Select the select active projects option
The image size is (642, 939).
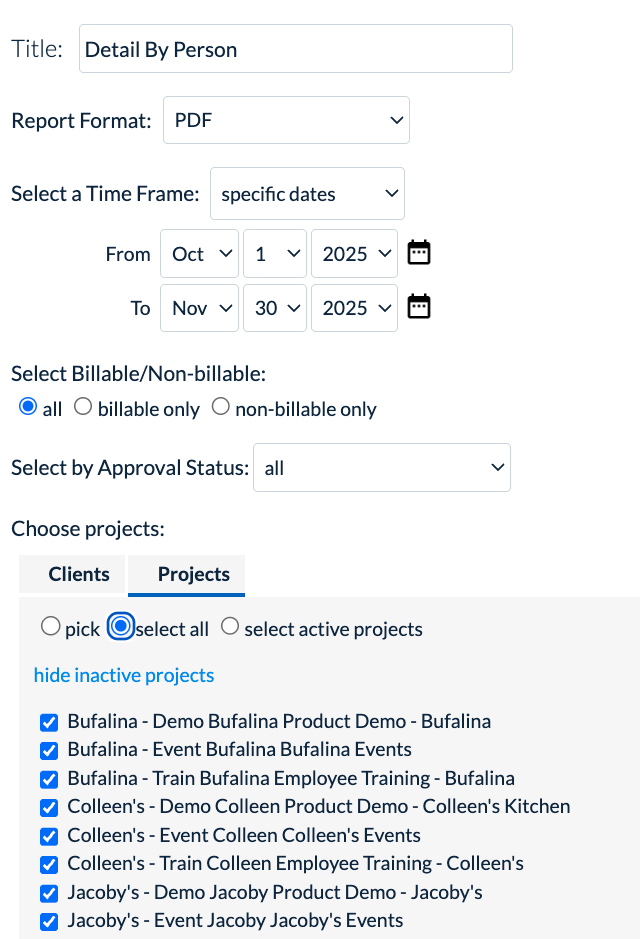229,626
